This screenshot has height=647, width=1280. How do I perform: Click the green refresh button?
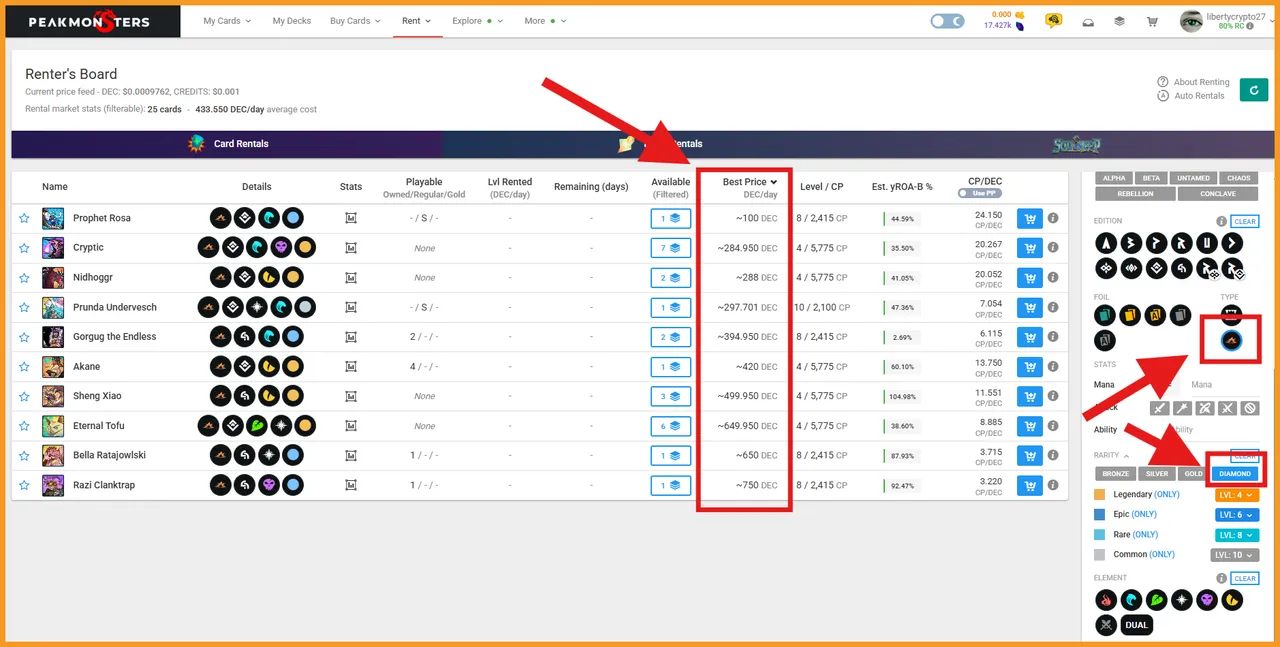(x=1253, y=90)
